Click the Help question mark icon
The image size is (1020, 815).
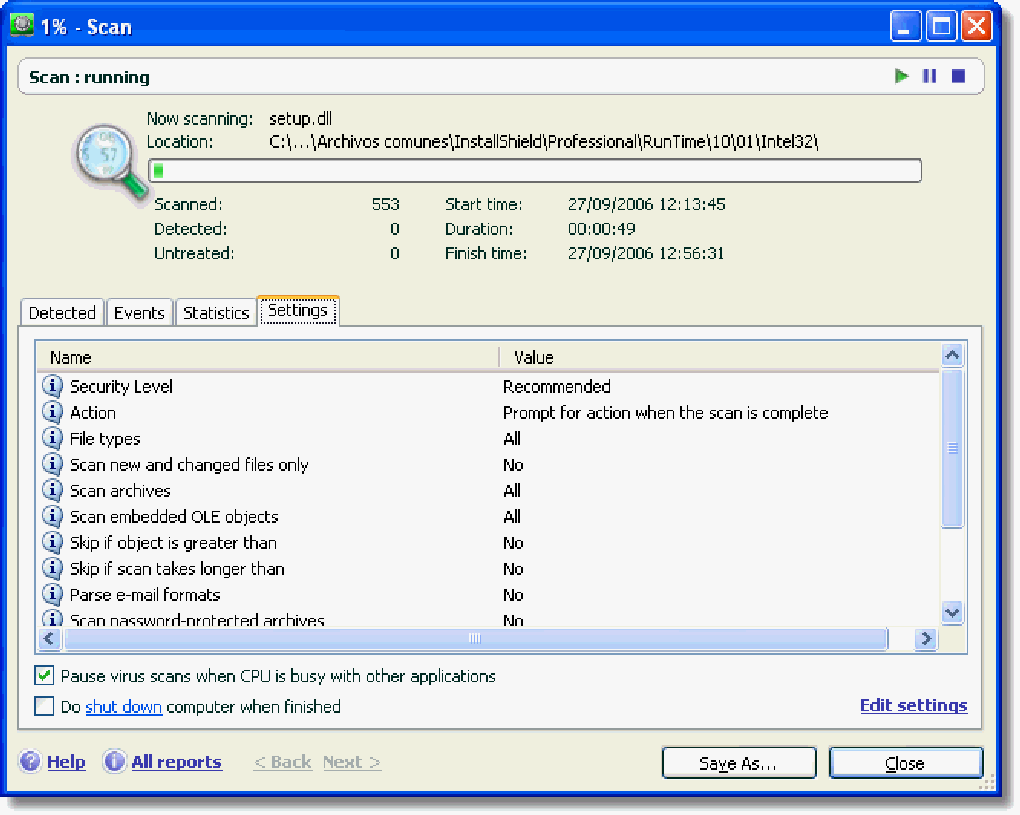pyautogui.click(x=30, y=761)
